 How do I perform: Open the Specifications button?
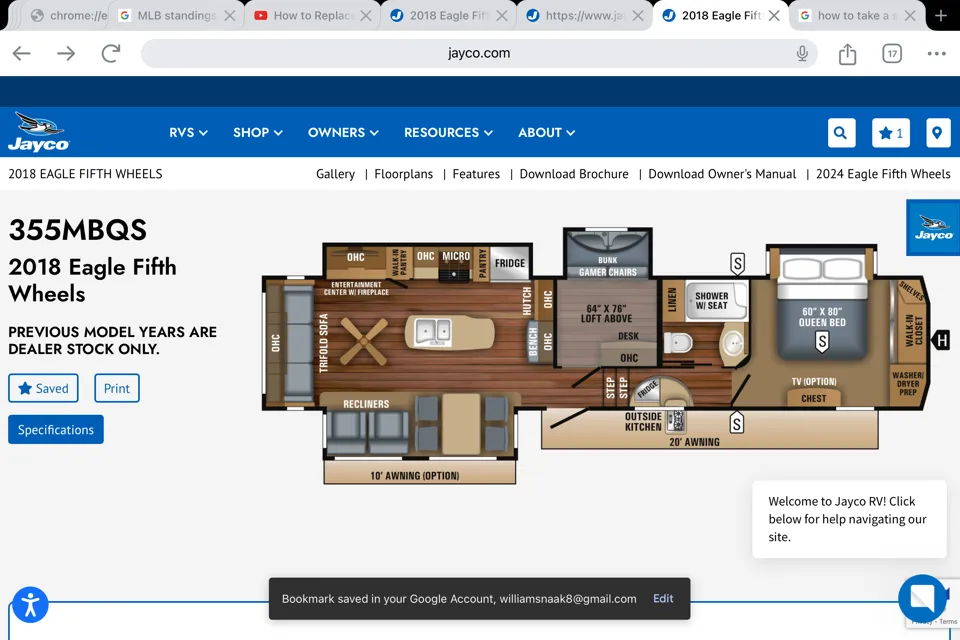(56, 430)
